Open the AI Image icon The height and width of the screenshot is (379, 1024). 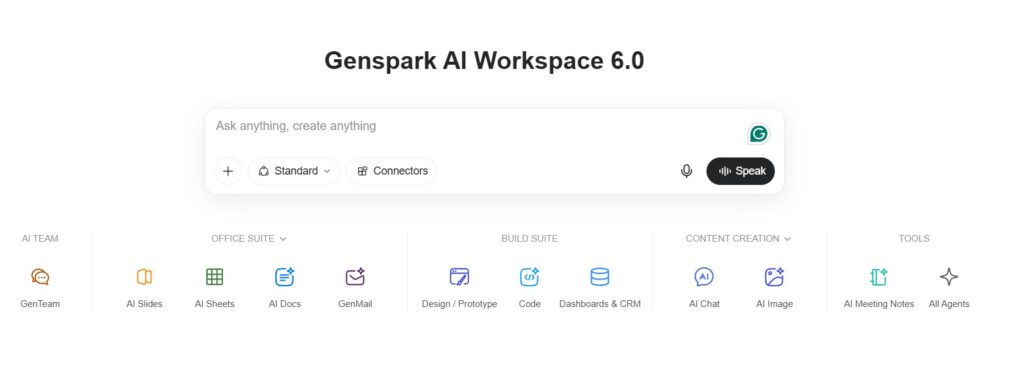(775, 277)
